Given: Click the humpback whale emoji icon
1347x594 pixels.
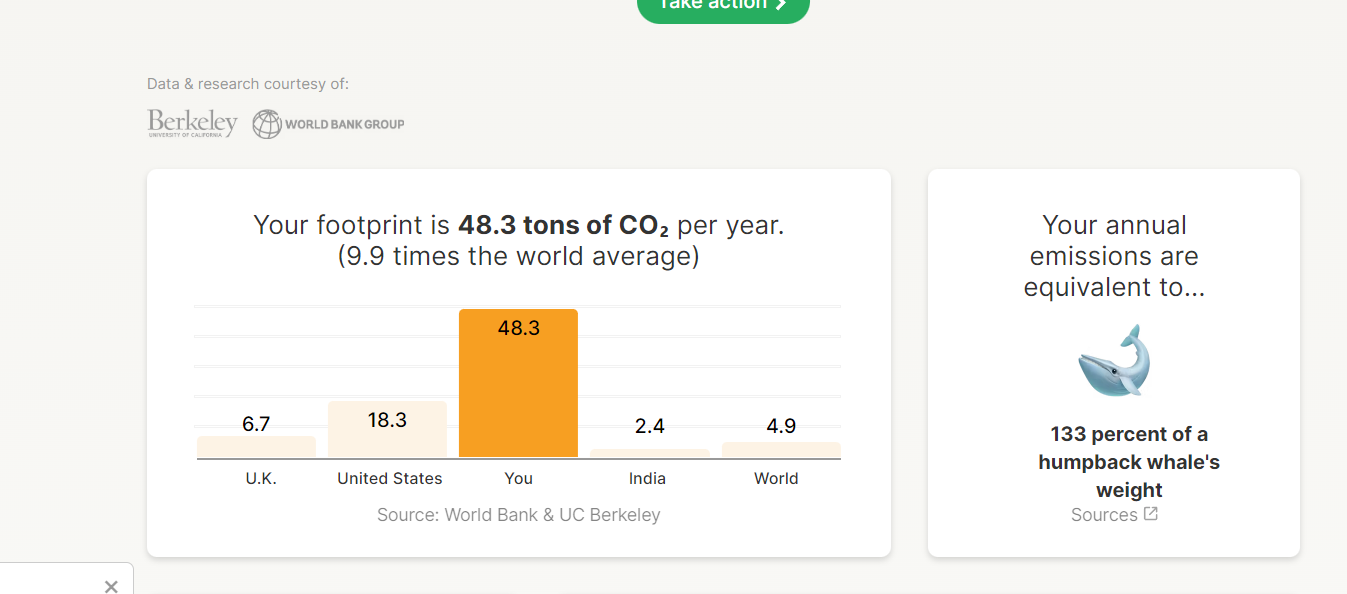Looking at the screenshot, I should tap(1114, 360).
